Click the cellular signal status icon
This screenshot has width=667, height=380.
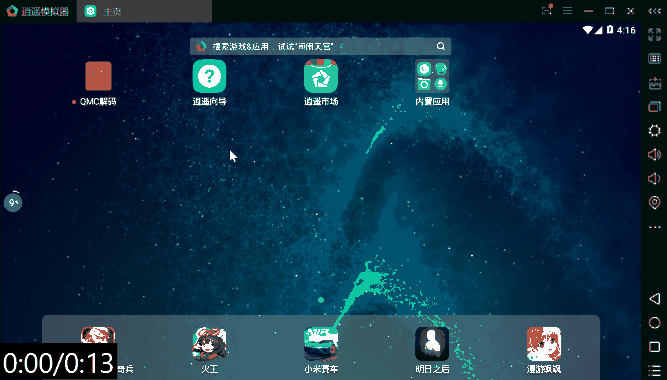click(x=599, y=30)
